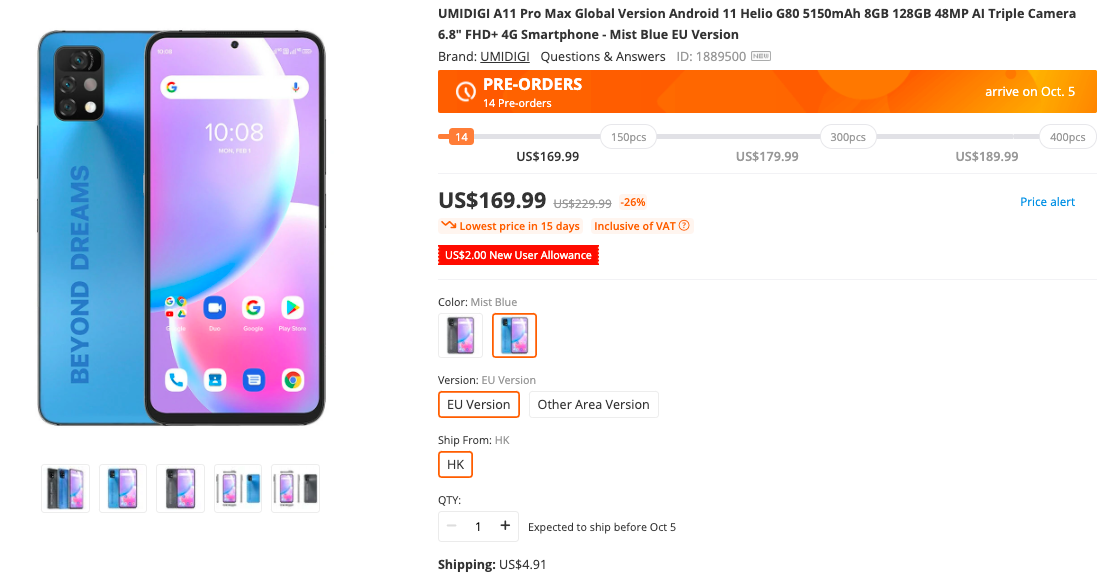Click the pre-orders clock icon

(x=465, y=92)
